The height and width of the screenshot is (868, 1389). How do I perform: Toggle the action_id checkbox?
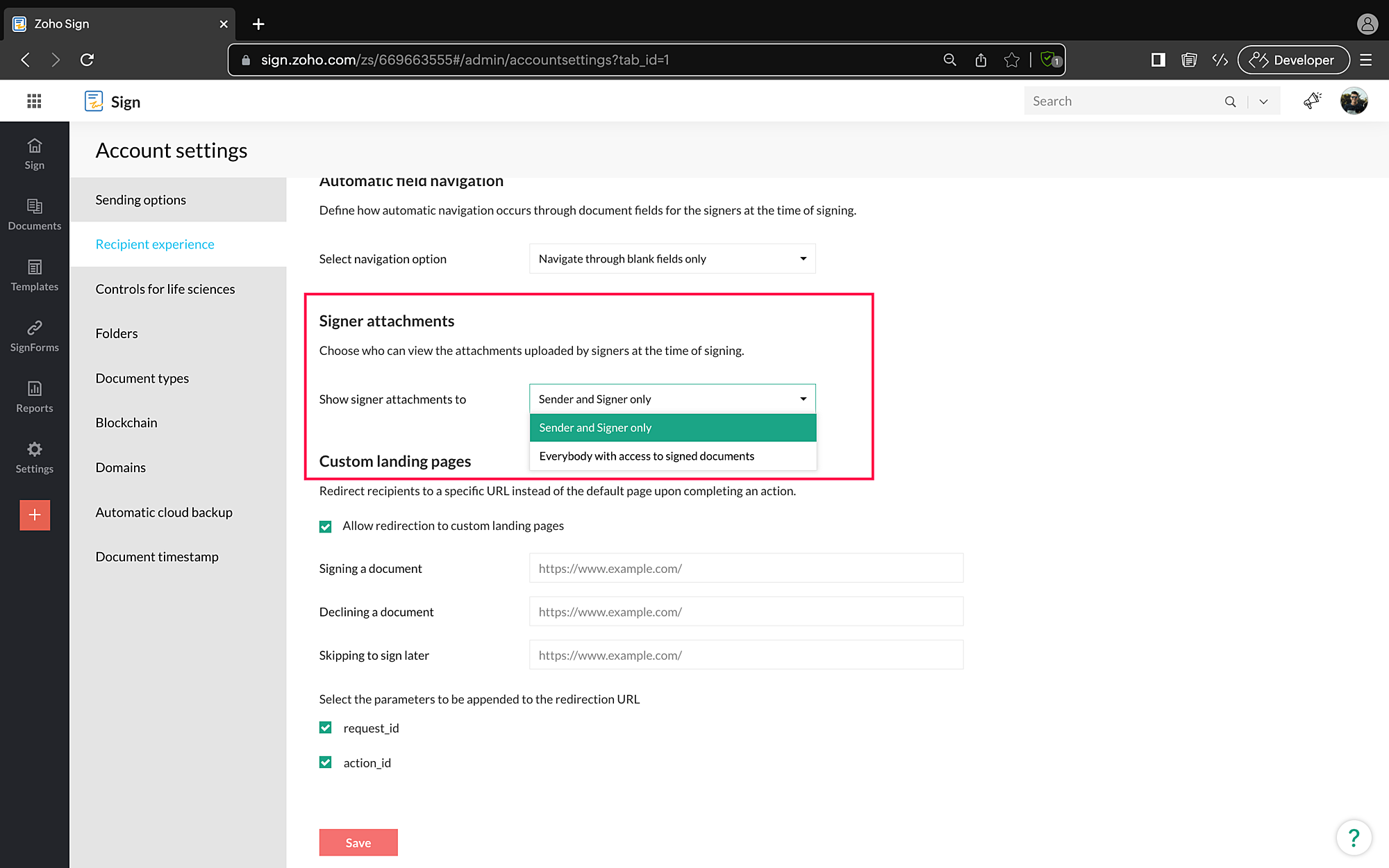(325, 762)
